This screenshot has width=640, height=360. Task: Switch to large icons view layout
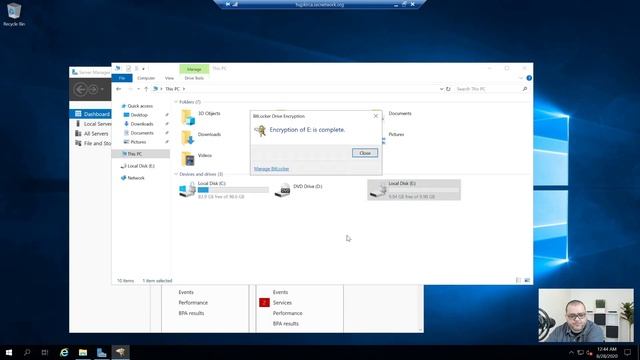tap(527, 280)
